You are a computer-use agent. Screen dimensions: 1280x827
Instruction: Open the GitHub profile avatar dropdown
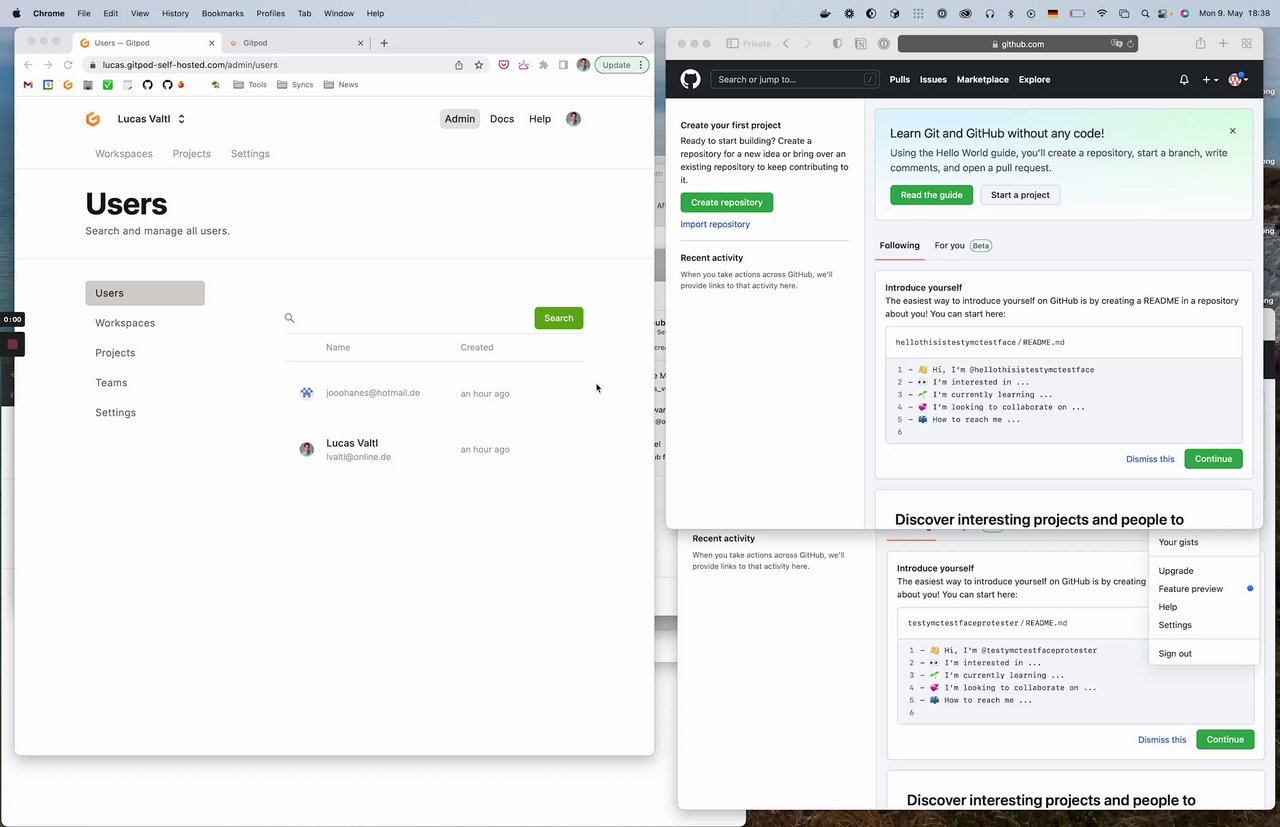(1238, 79)
